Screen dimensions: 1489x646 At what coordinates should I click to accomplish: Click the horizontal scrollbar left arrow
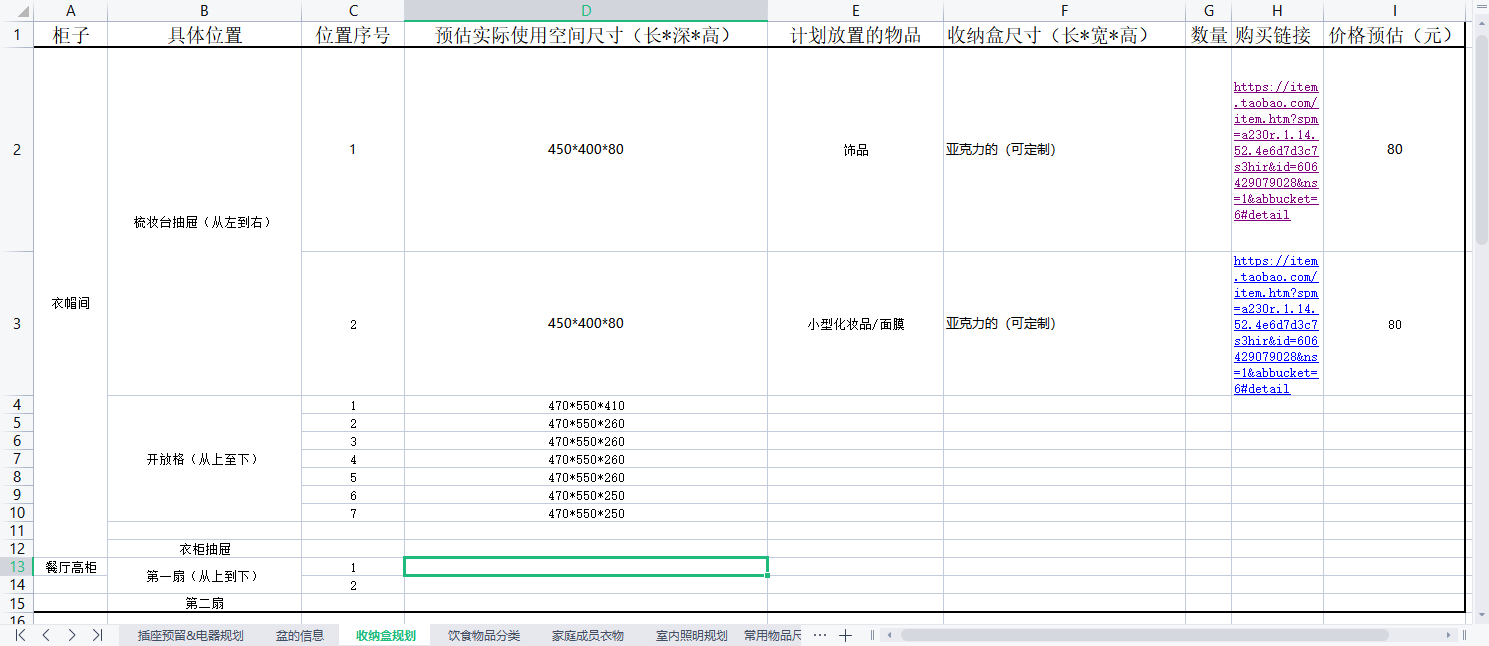[889, 635]
